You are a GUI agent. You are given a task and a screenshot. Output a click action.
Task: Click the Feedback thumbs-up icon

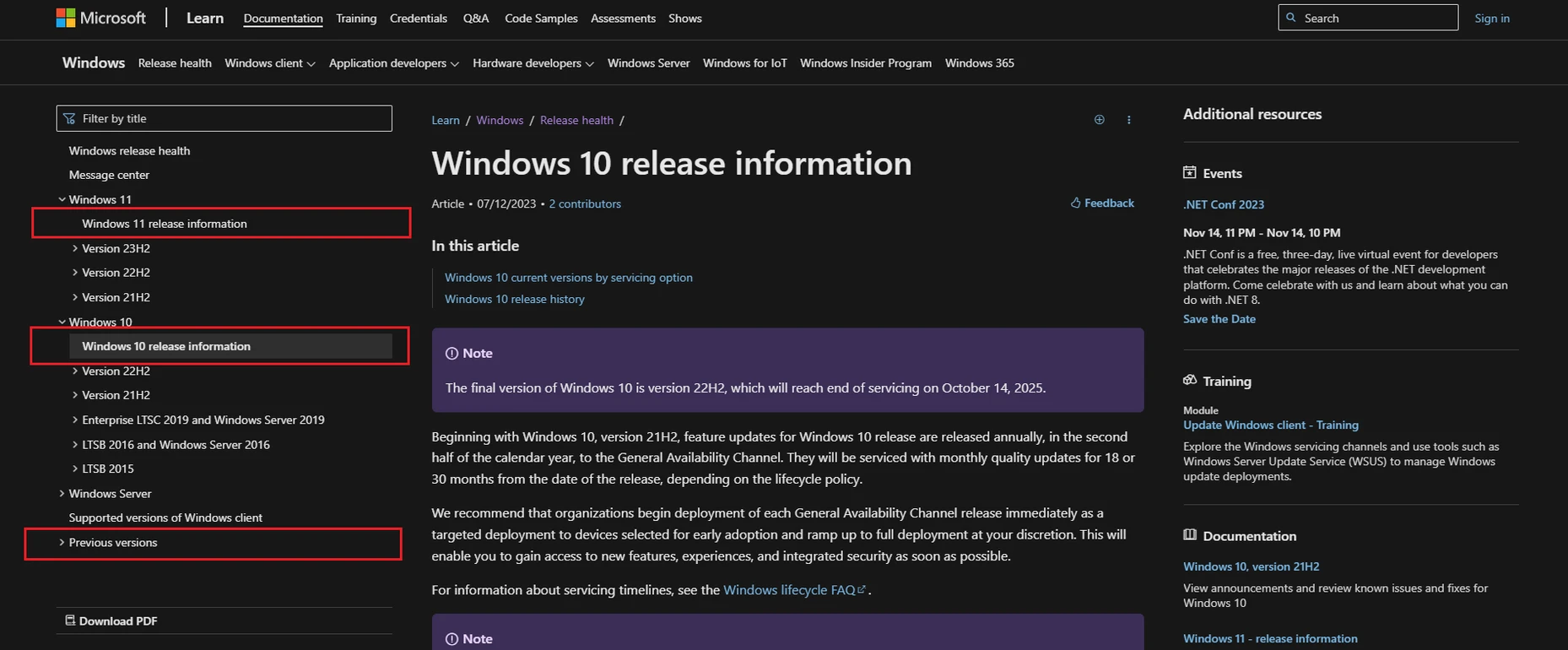pyautogui.click(x=1075, y=203)
